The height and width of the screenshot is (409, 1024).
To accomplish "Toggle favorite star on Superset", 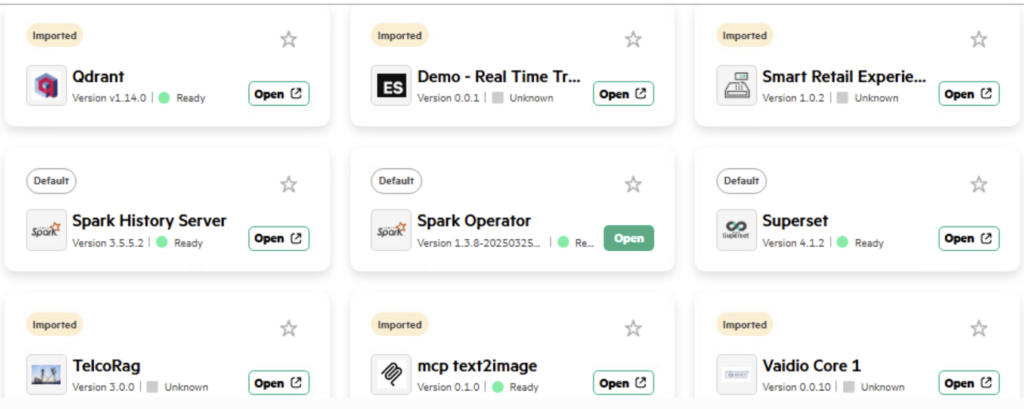I will click(978, 184).
